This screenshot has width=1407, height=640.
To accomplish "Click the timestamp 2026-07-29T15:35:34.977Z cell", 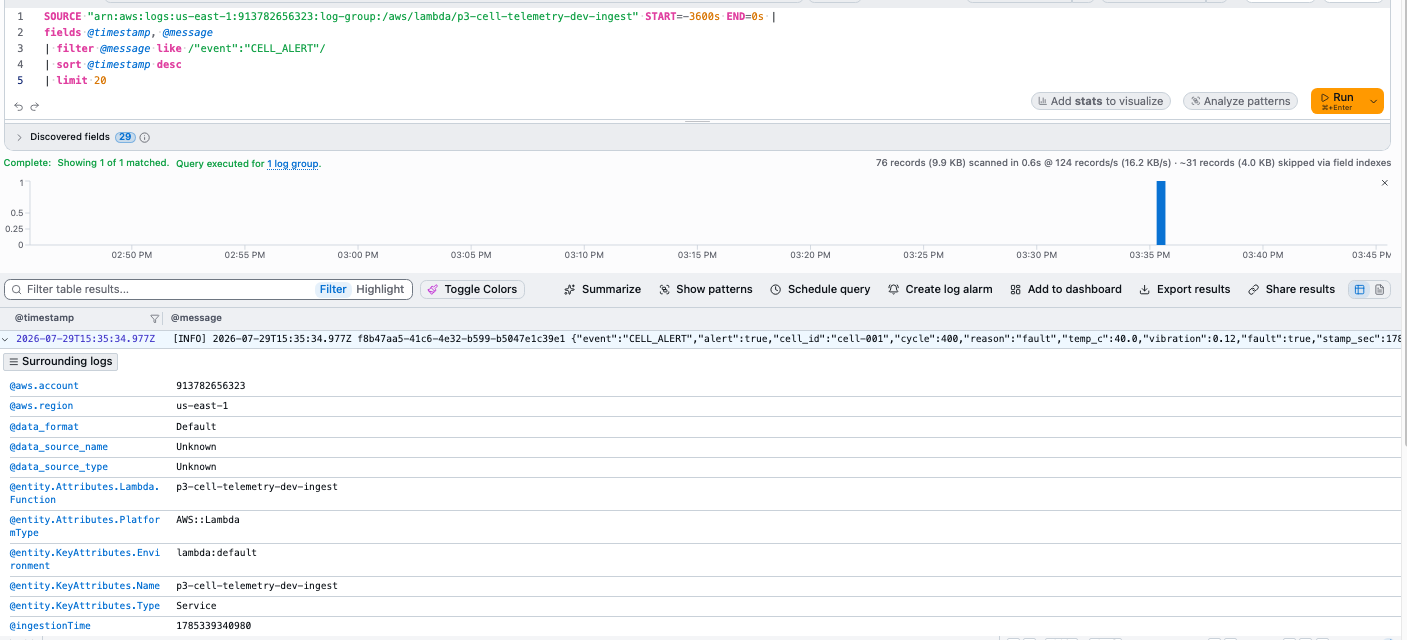I will pyautogui.click(x=86, y=339).
